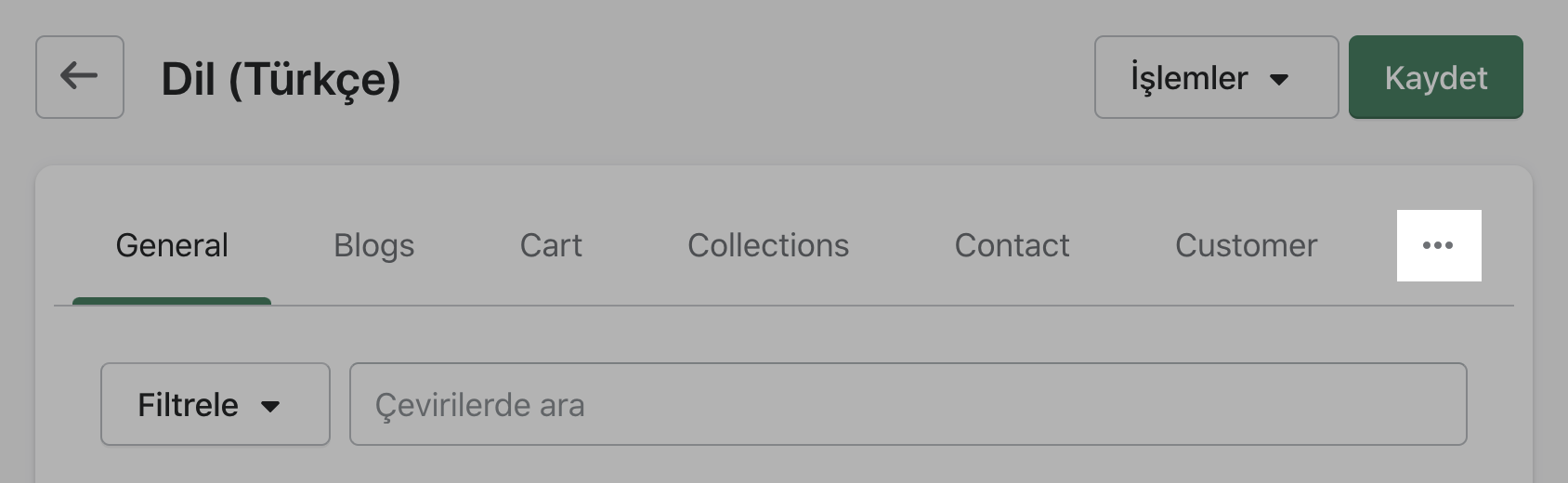This screenshot has height=483, width=1568.
Task: Open the Blogs tab
Action: pos(373,245)
